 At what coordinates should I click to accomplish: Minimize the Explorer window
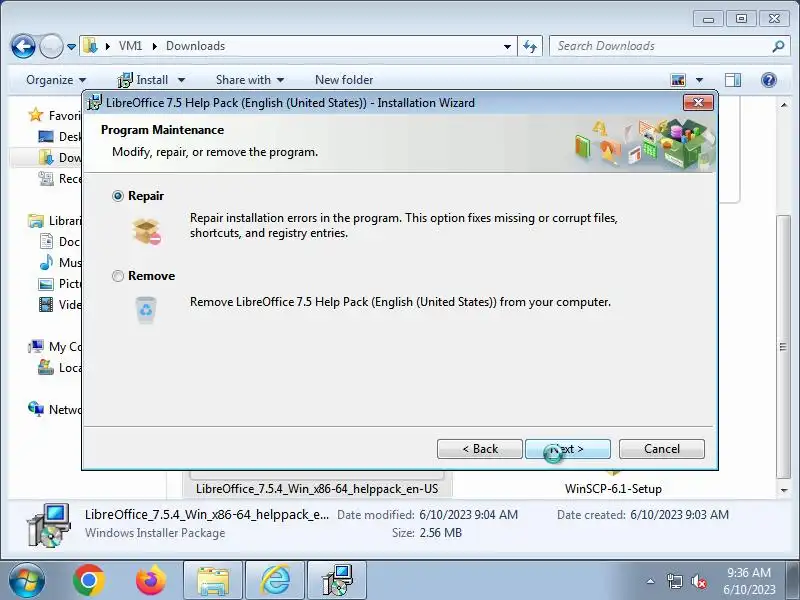click(708, 19)
